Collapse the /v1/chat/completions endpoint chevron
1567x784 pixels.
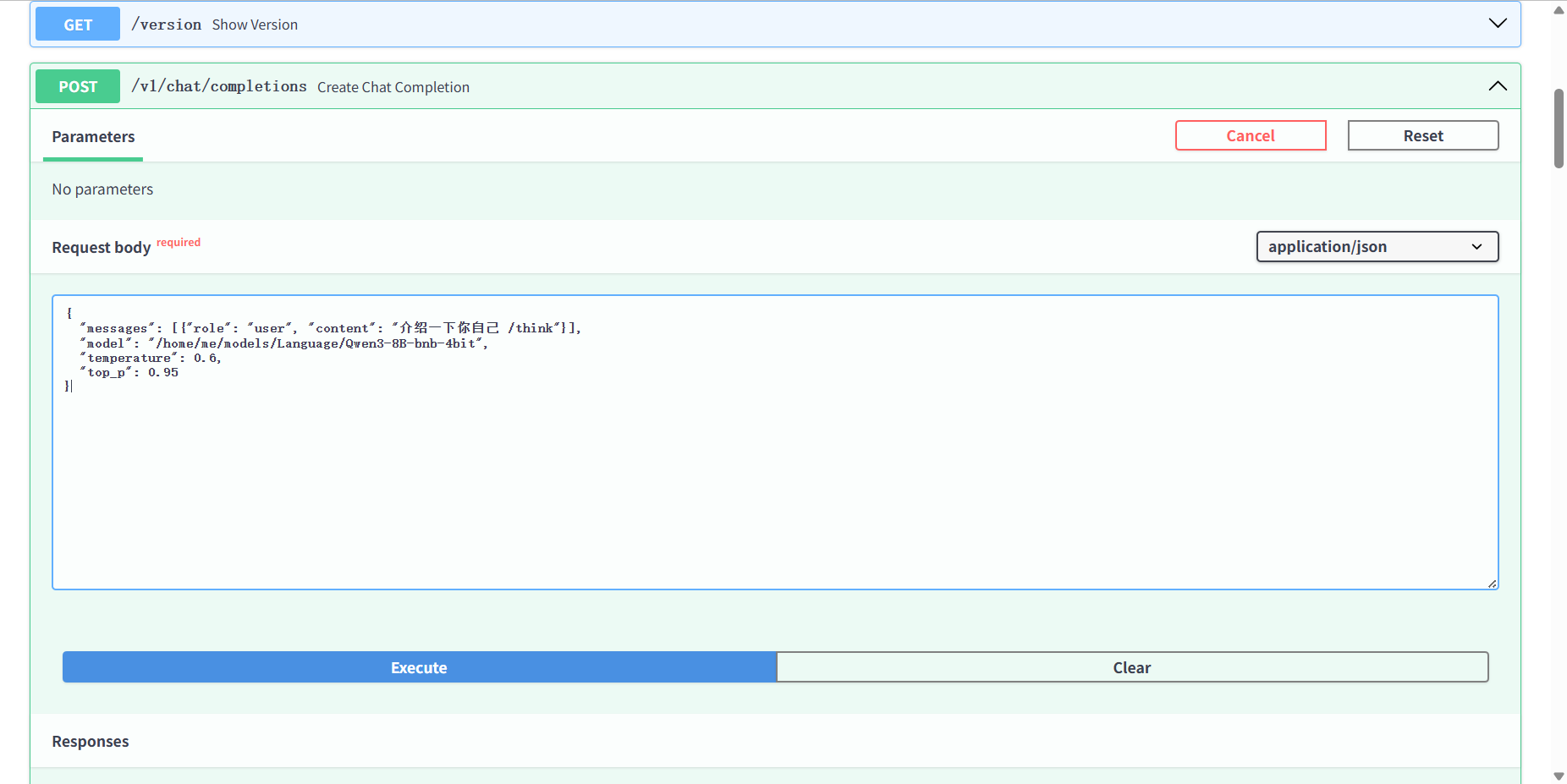tap(1498, 86)
